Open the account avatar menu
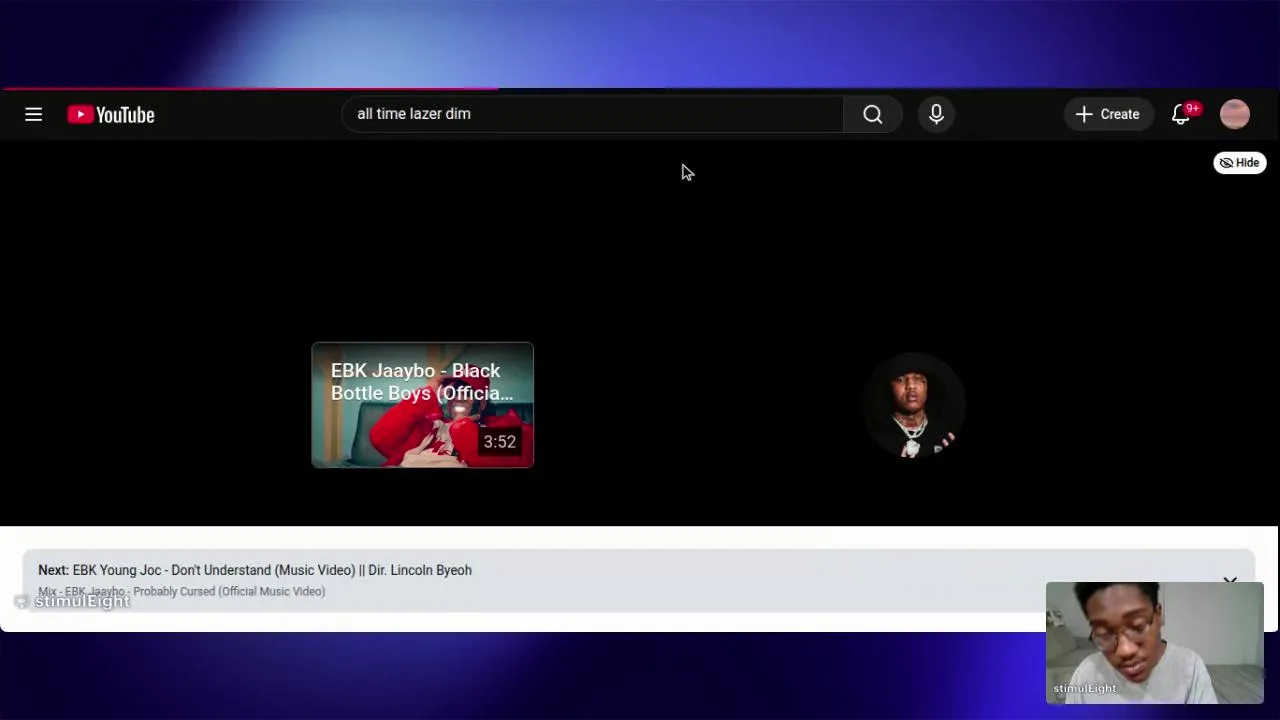 point(1235,114)
